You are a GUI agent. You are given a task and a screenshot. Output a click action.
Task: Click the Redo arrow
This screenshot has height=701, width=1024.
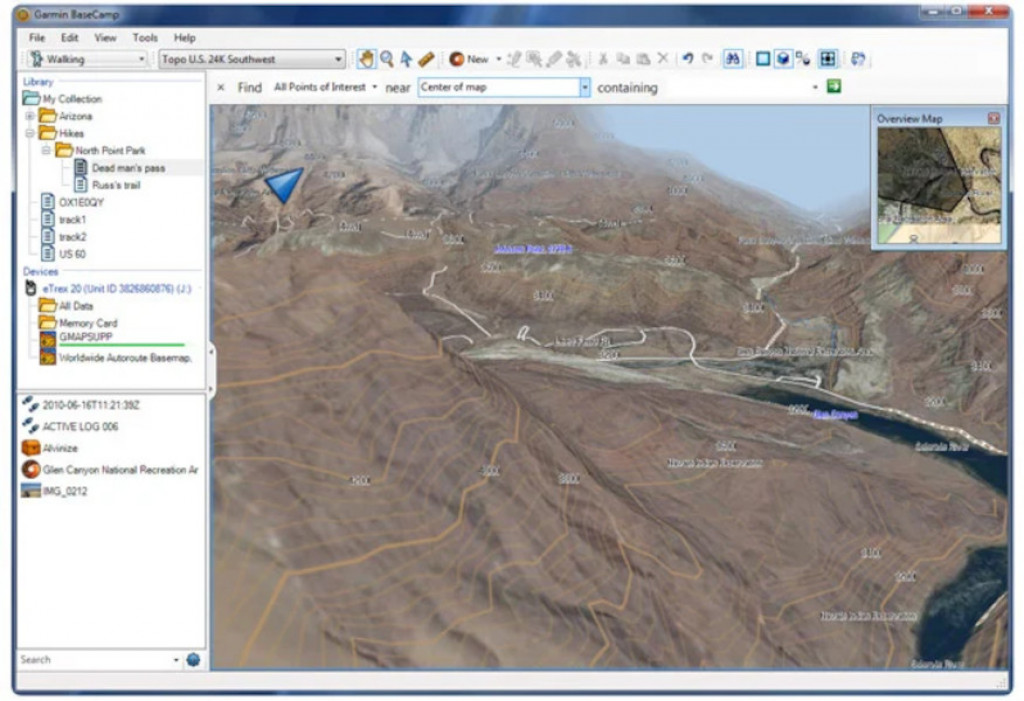tap(707, 59)
